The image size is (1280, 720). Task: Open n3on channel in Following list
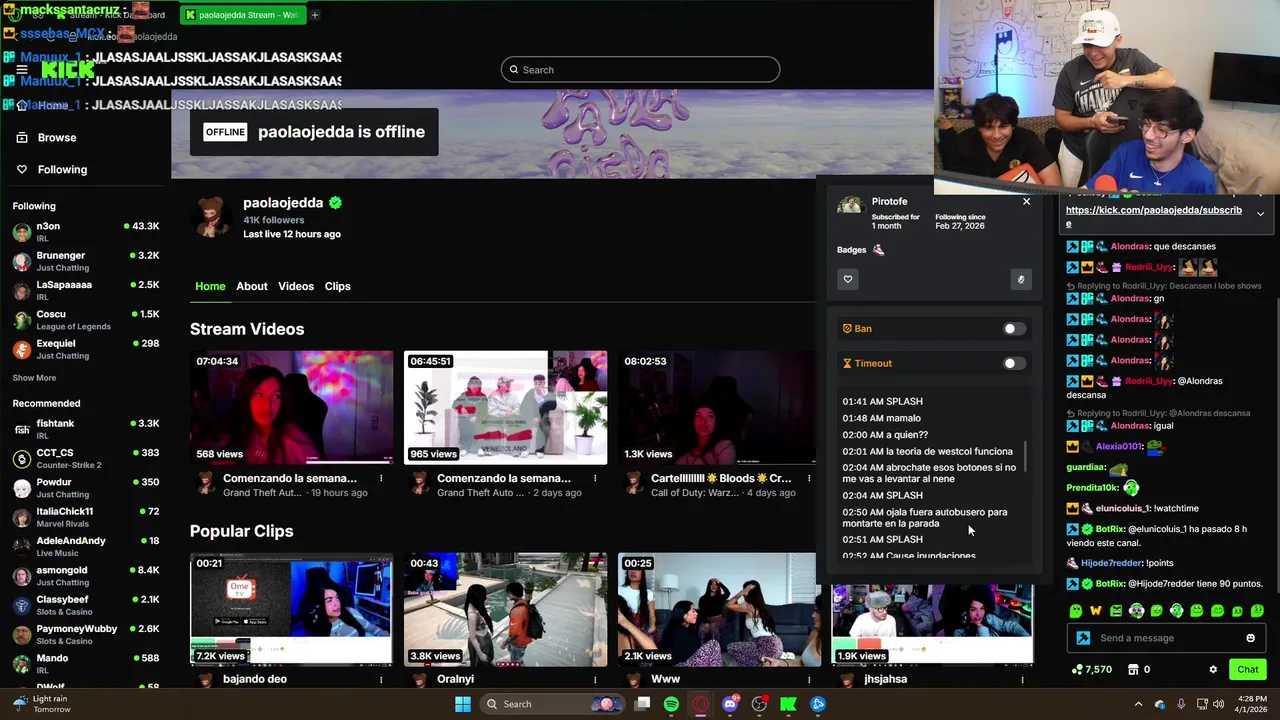(86, 231)
